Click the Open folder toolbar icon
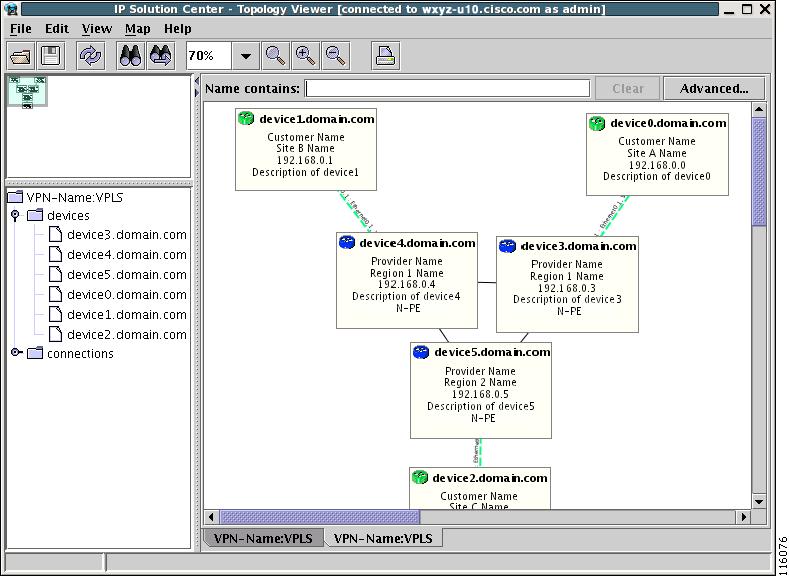 pos(21,55)
